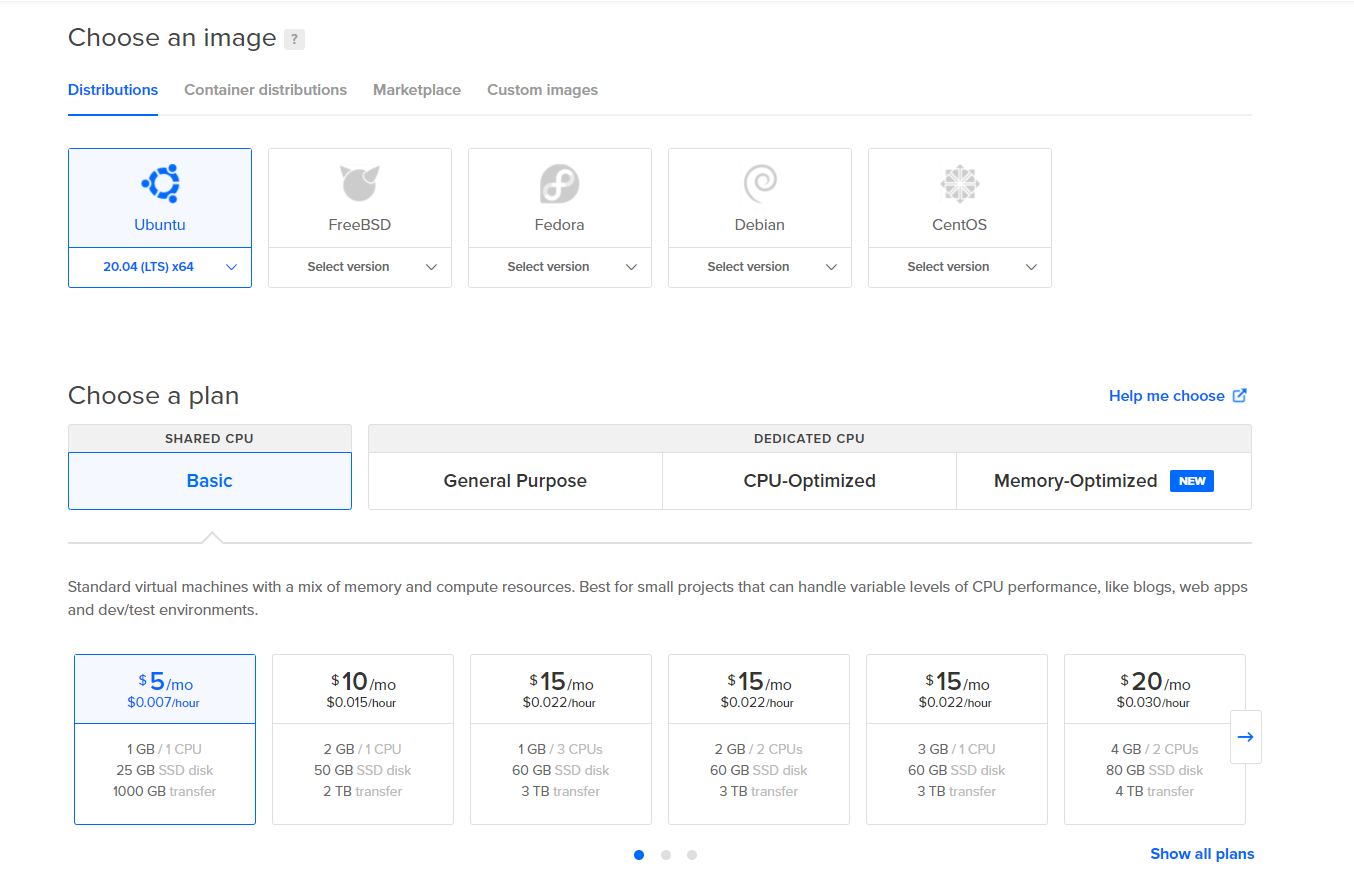Image resolution: width=1354 pixels, height=886 pixels.
Task: Expand the CentOS Select version dropdown
Action: point(960,267)
